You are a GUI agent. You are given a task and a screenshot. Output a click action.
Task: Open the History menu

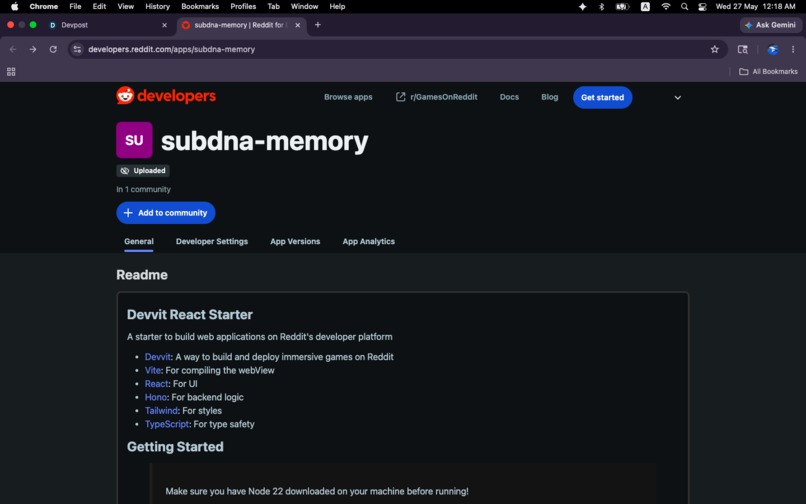[x=157, y=7]
